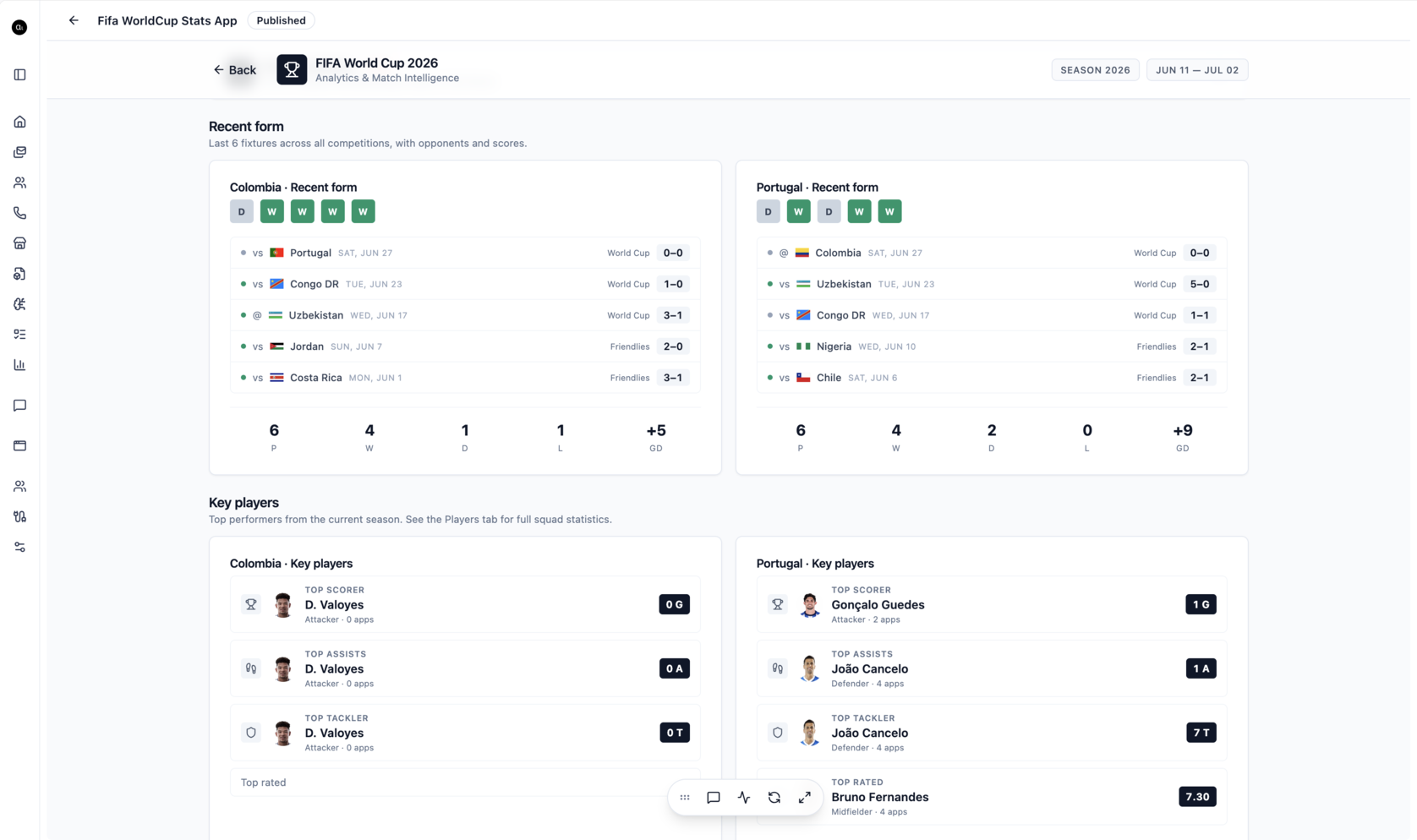
Task: Click Colombia's grey D form badge
Action: tap(242, 211)
